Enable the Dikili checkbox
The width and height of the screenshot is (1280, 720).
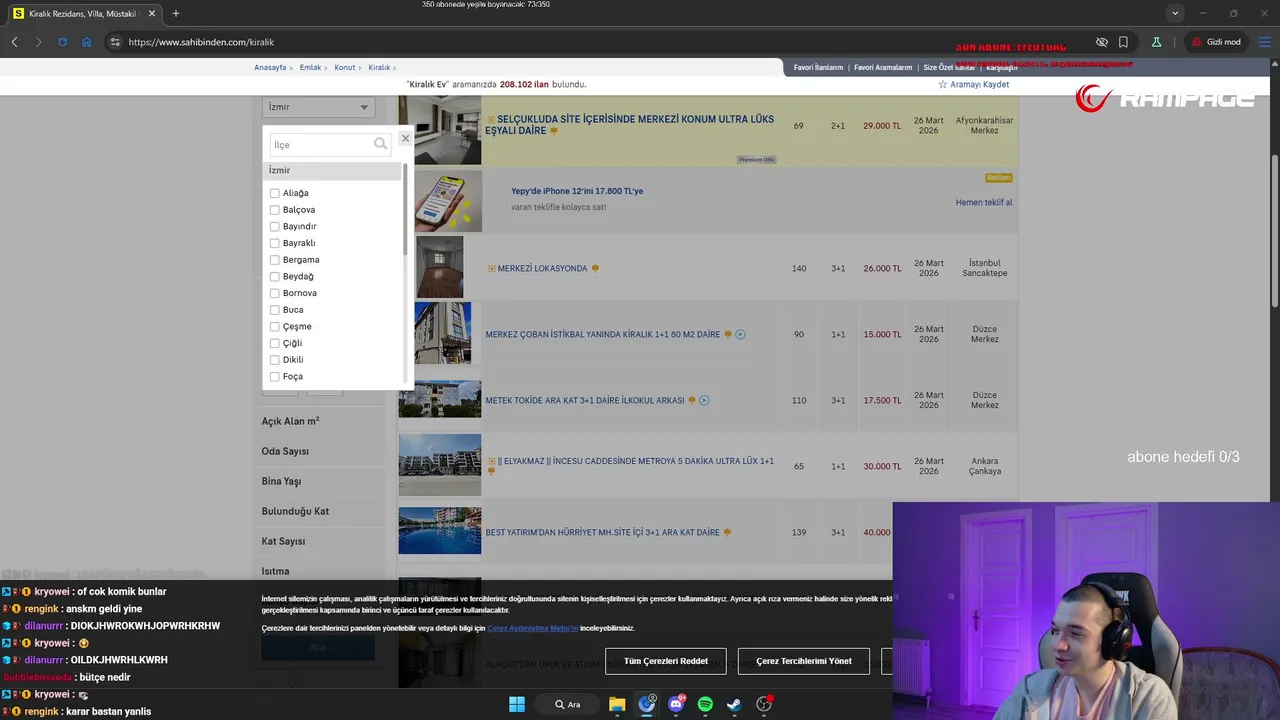point(275,360)
